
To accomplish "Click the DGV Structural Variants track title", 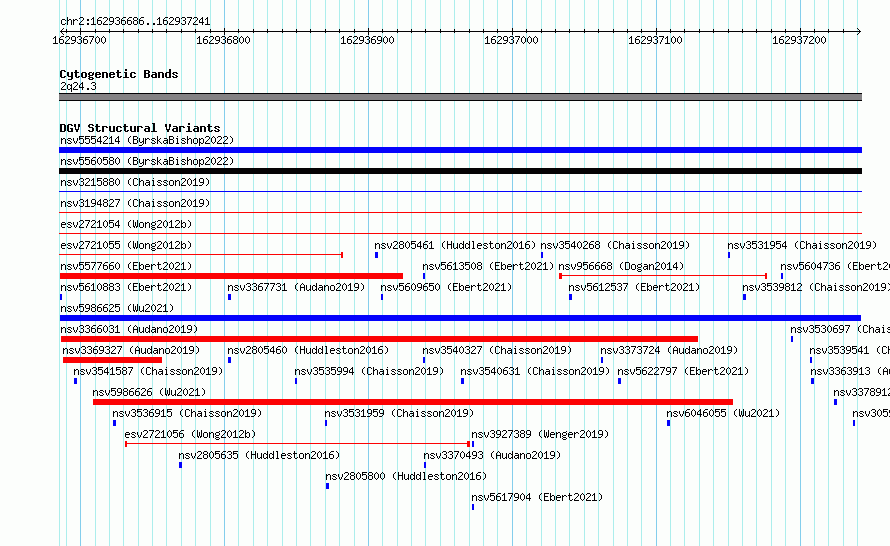I will 140,128.
